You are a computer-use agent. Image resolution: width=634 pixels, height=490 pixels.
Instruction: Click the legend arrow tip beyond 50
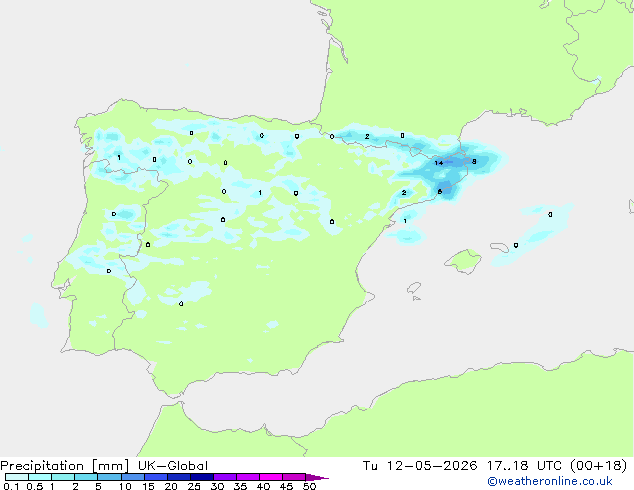pos(317,477)
